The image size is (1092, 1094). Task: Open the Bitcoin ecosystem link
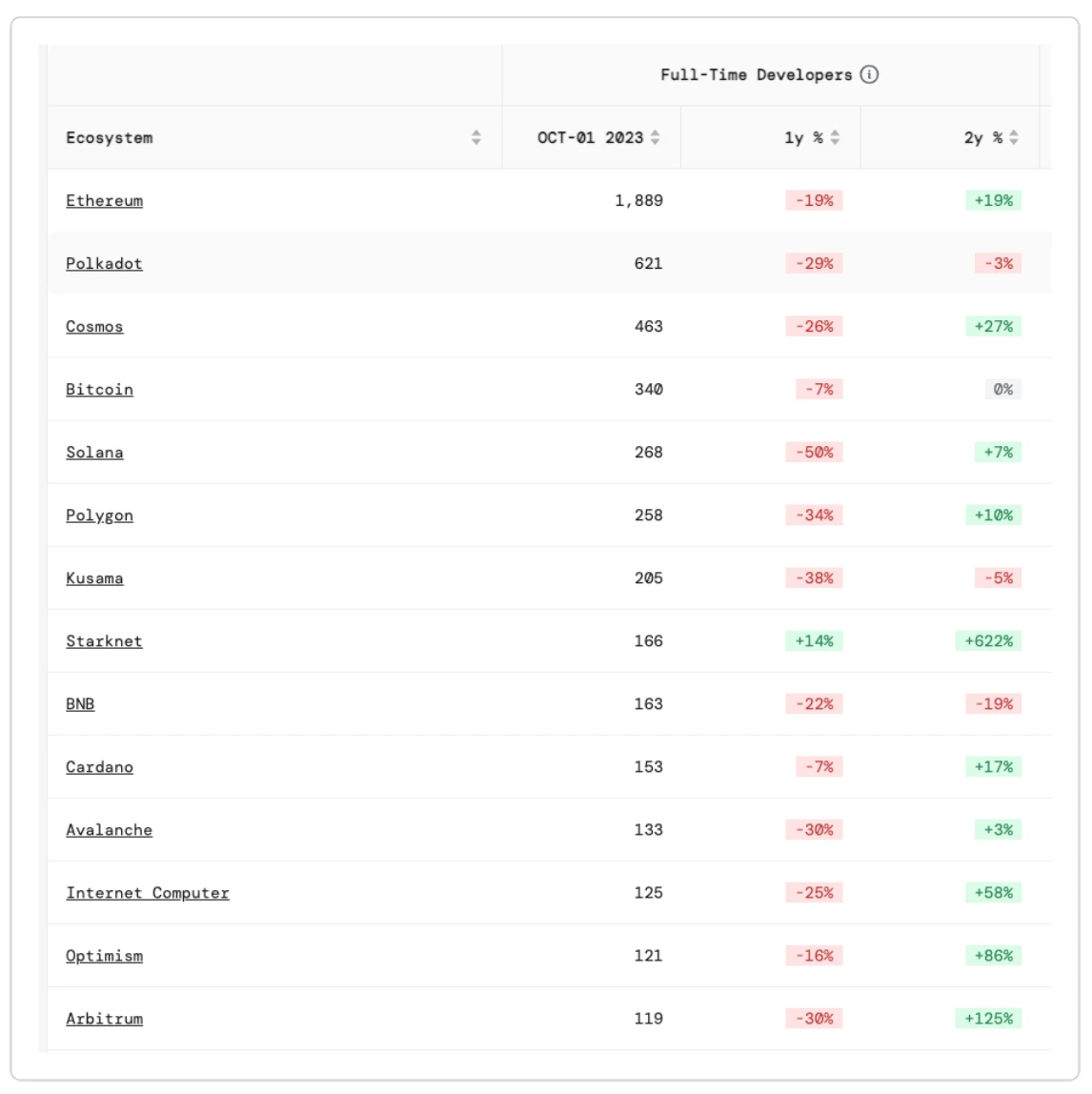(x=99, y=389)
